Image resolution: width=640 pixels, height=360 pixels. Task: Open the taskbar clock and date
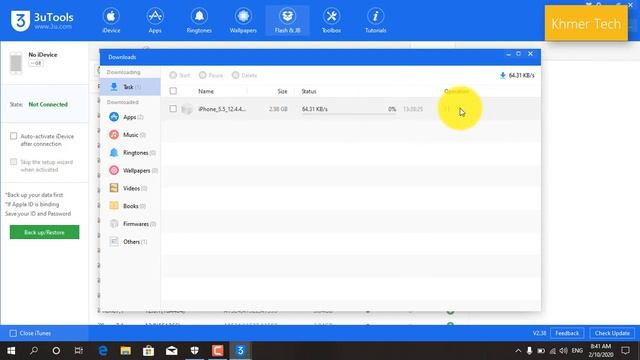[x=601, y=351]
